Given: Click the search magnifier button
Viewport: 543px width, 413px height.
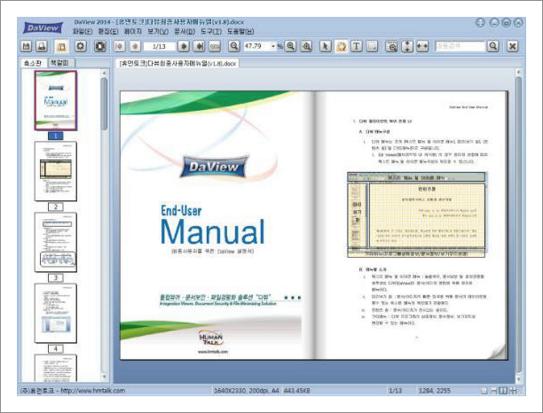Looking at the screenshot, I should click(x=493, y=46).
